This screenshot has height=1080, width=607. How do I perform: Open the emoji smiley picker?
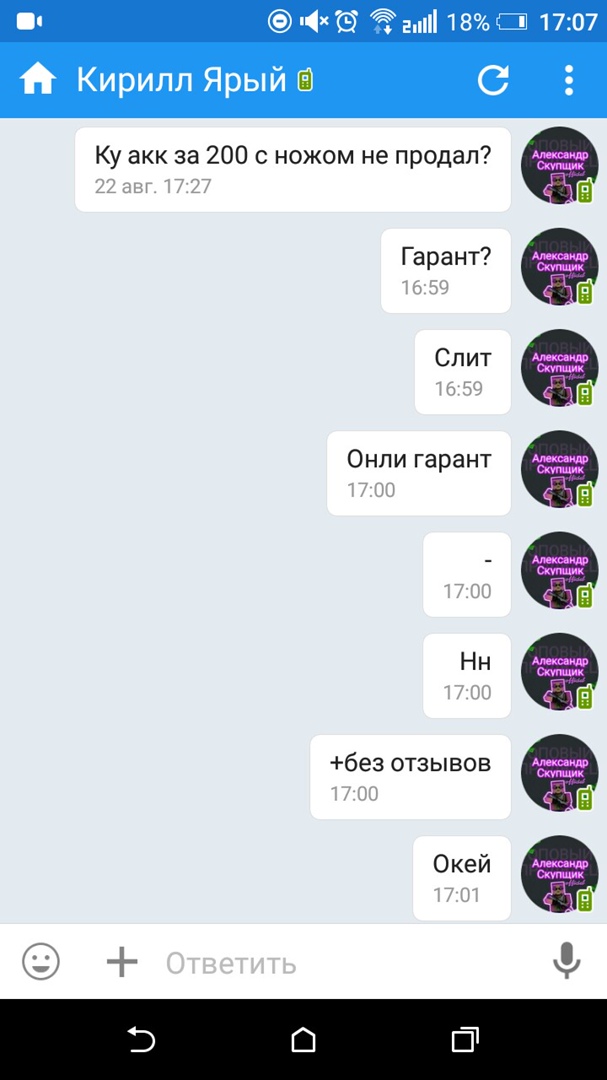[41, 962]
